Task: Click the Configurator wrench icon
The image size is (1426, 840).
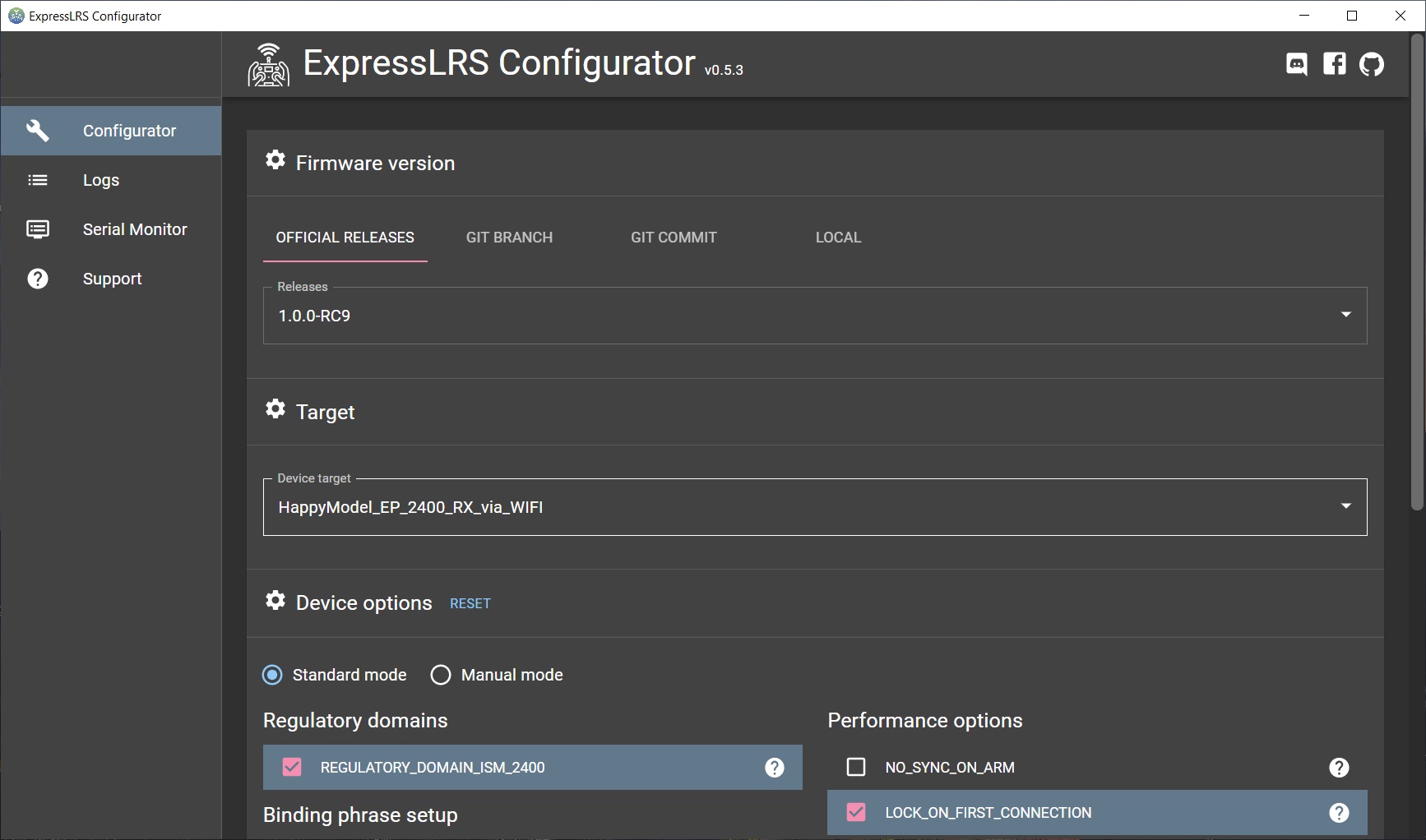Action: coord(38,131)
